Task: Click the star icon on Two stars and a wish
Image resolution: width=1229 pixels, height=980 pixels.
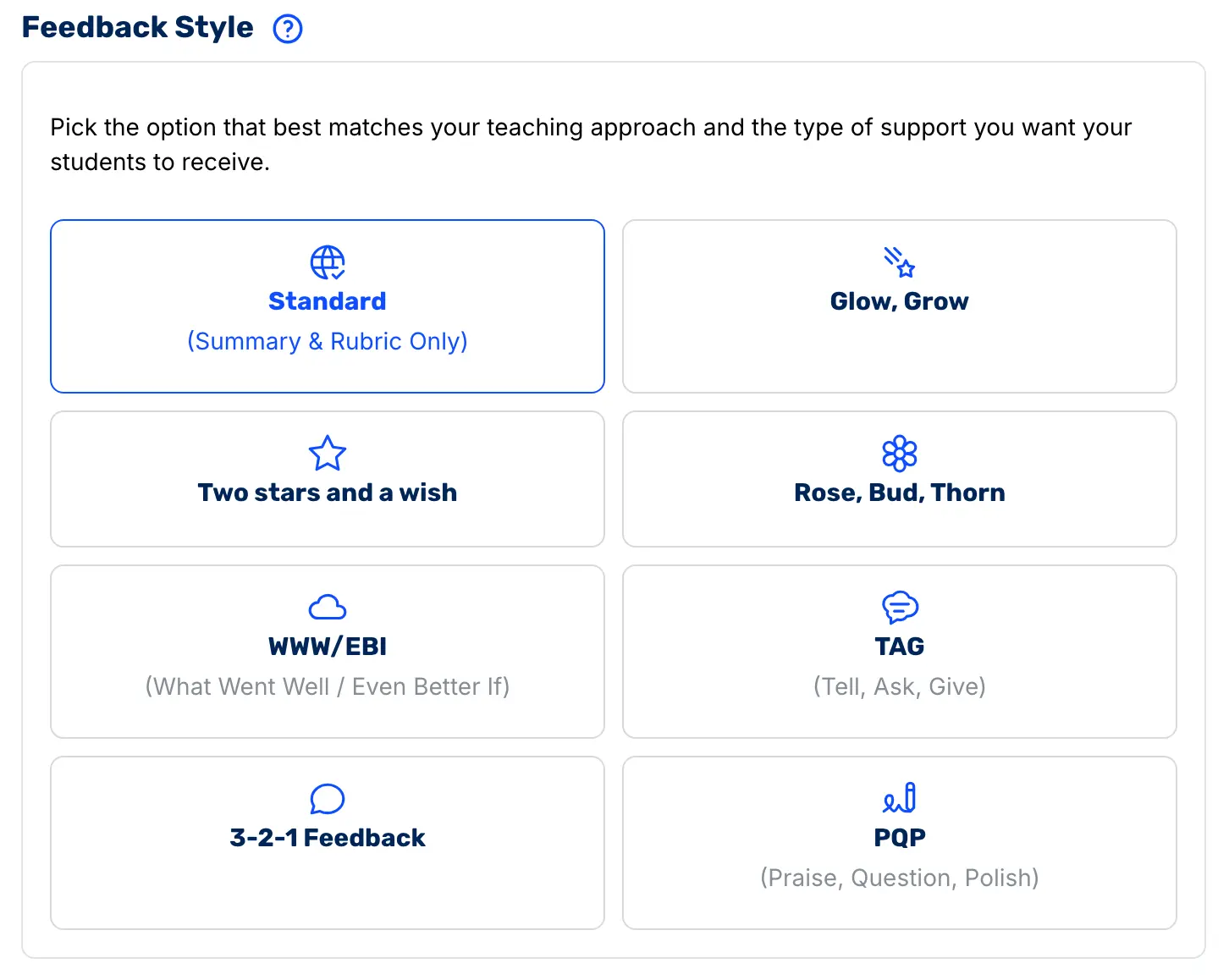Action: pos(328,454)
